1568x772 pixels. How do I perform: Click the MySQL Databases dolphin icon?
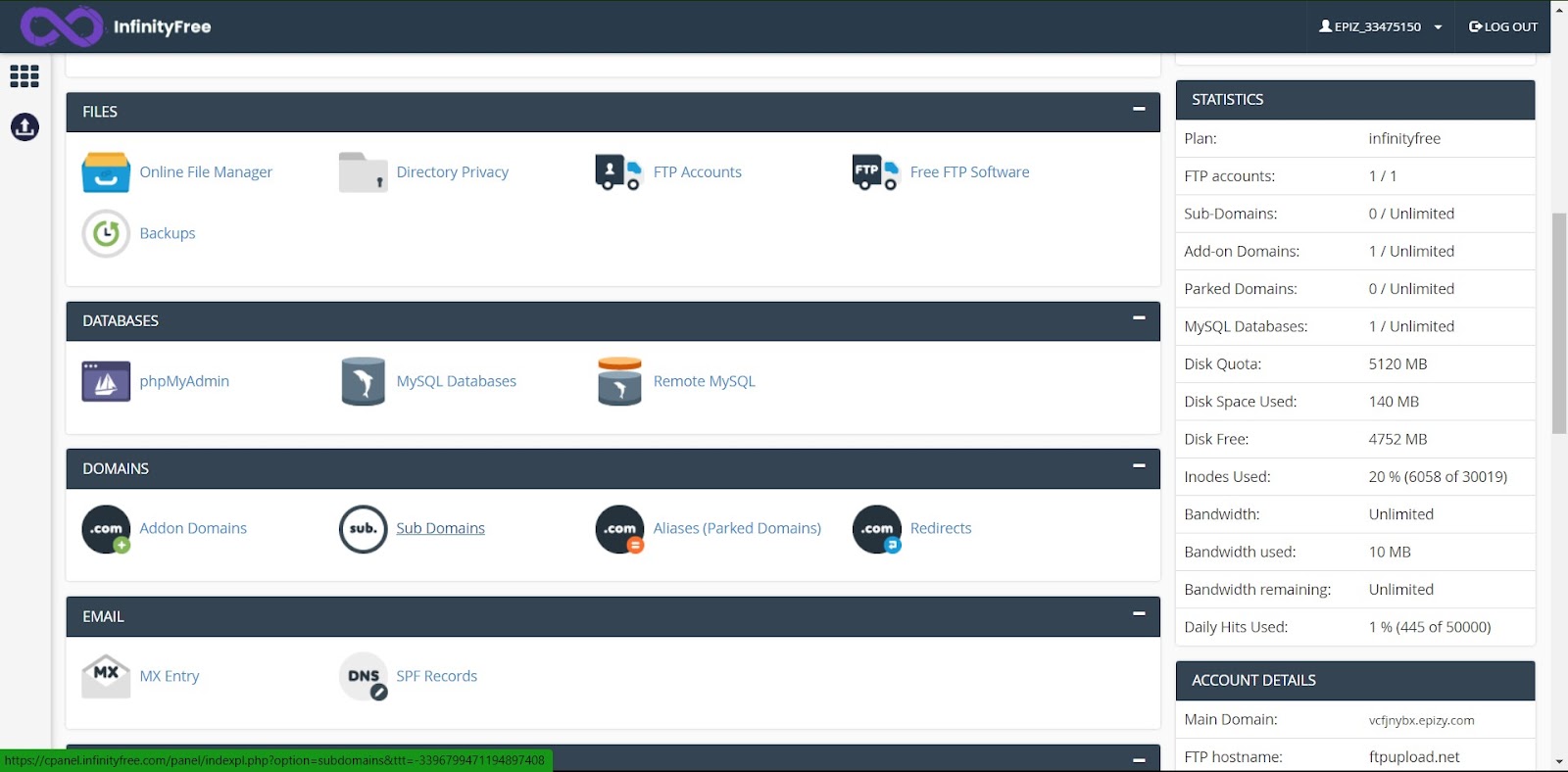pos(363,382)
